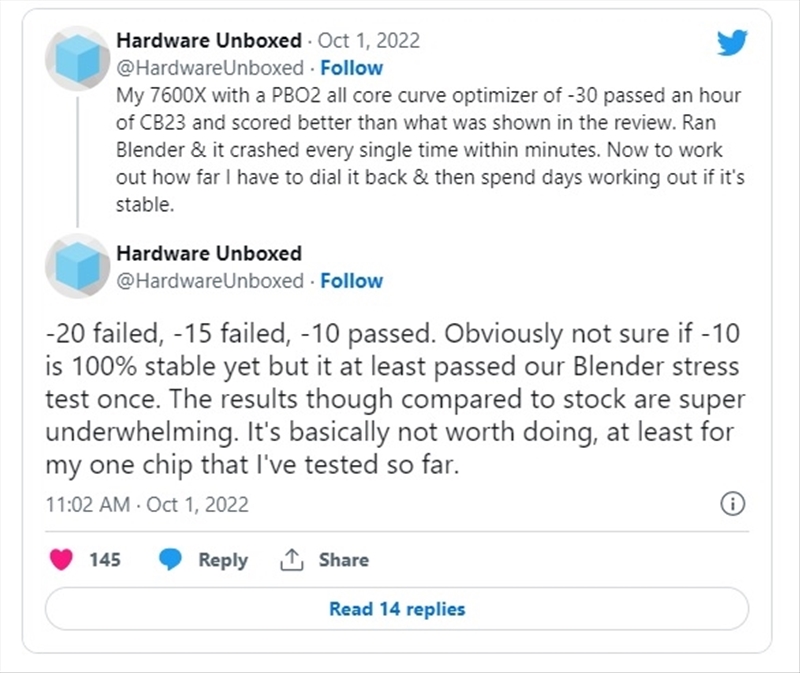800x673 pixels.
Task: Click the 145 likes count
Action: coord(105,560)
